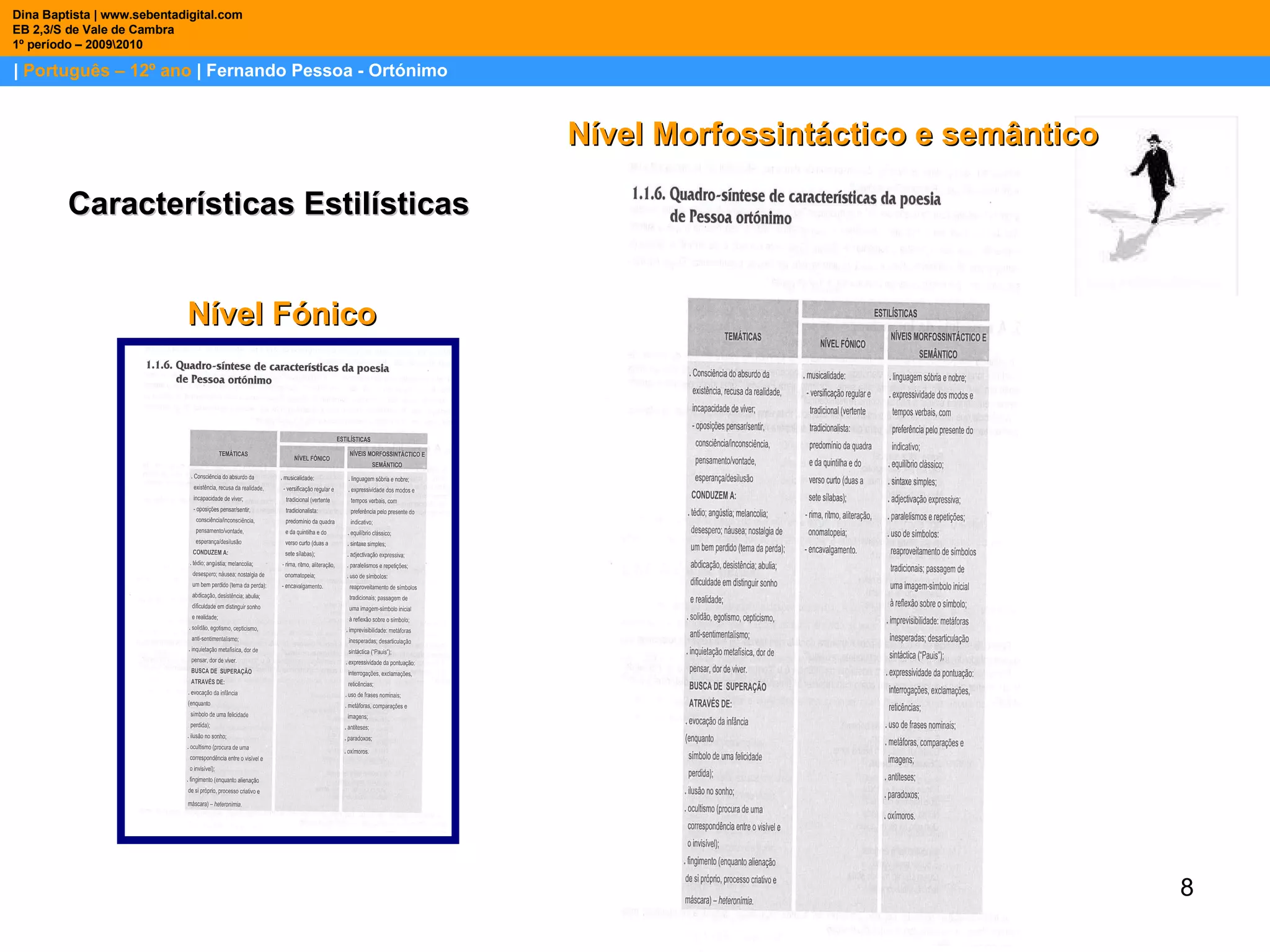Click 'Fernando Pessoa - Ortónimo' in blue bar

tap(326, 71)
